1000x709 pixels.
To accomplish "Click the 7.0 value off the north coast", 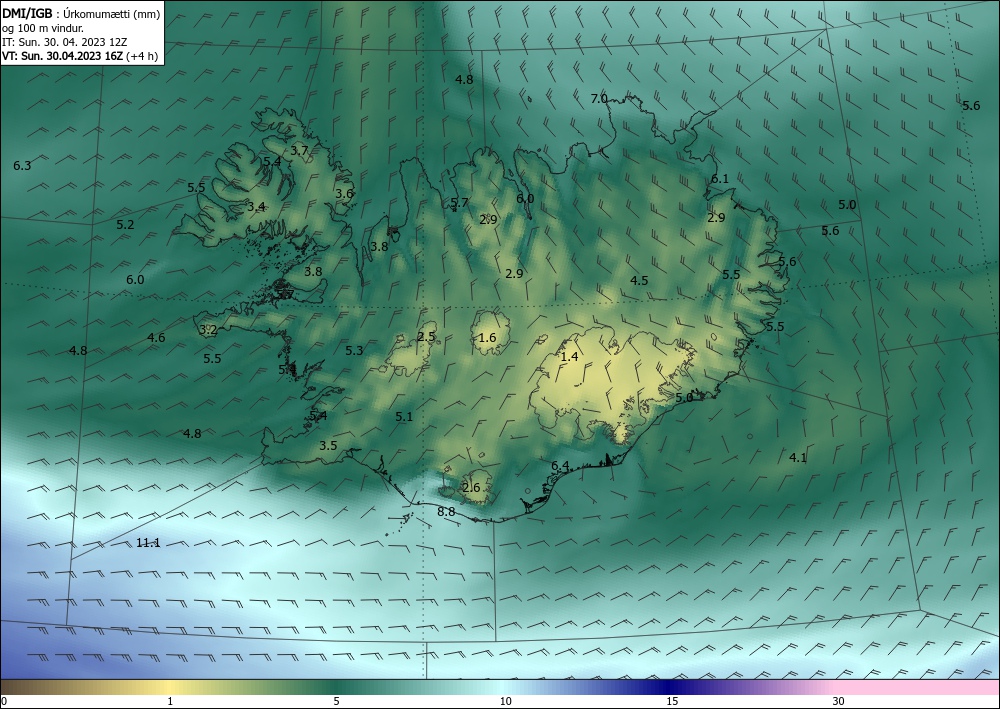I will [599, 99].
